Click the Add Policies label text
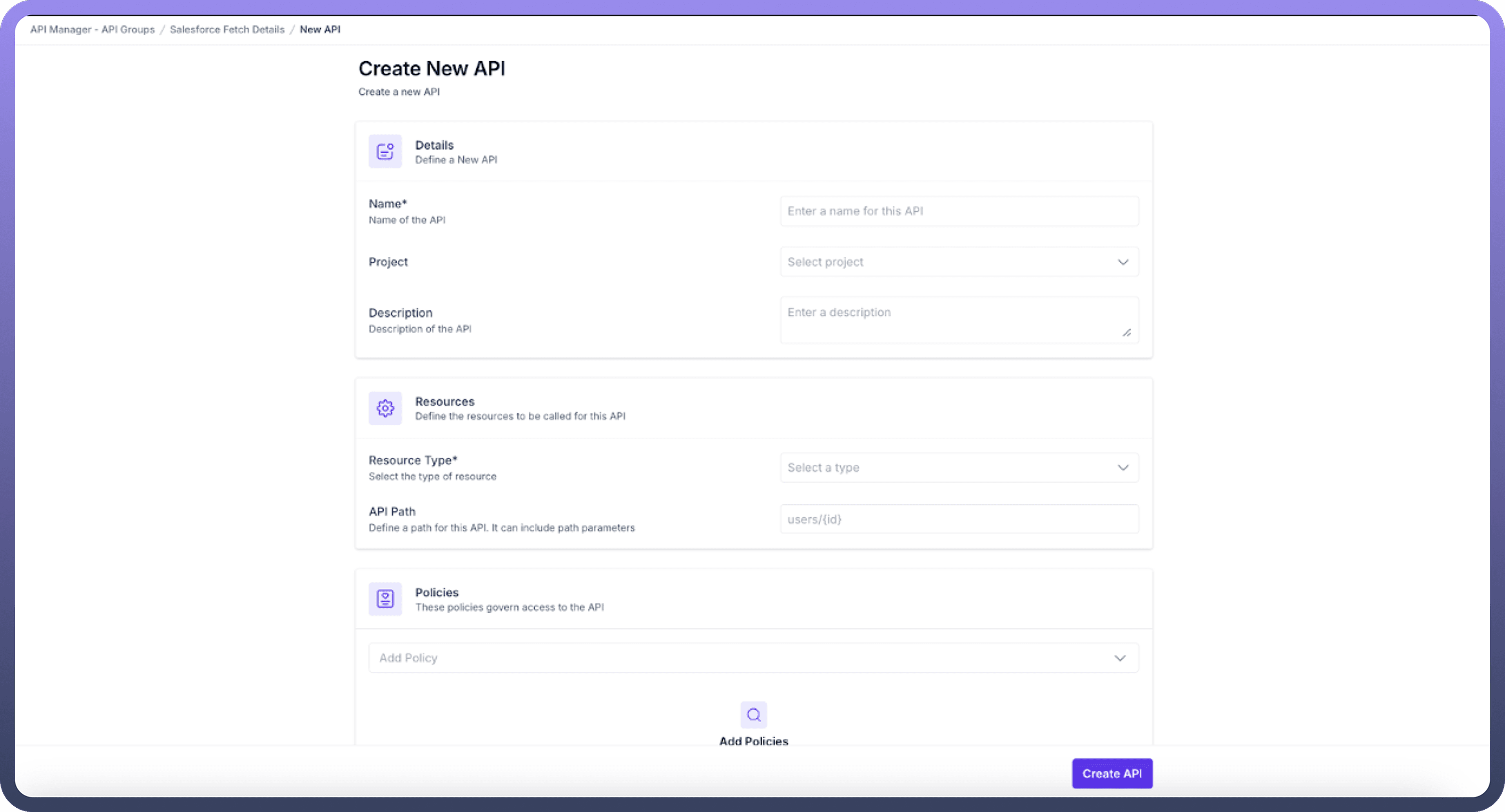 coord(753,741)
